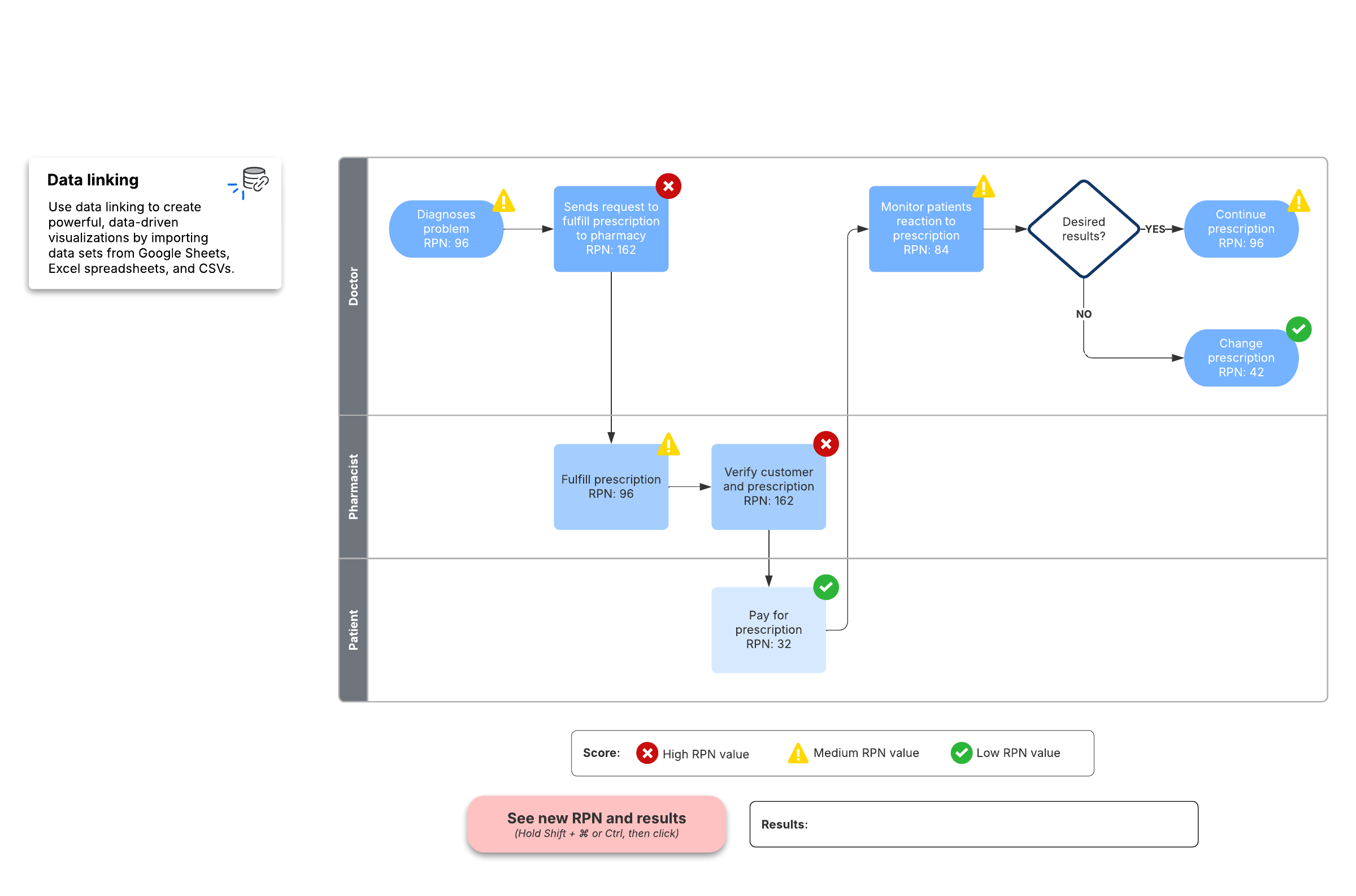The width and height of the screenshot is (1356, 896).
Task: Select the Pharmacist swimlane header
Action: (353, 487)
